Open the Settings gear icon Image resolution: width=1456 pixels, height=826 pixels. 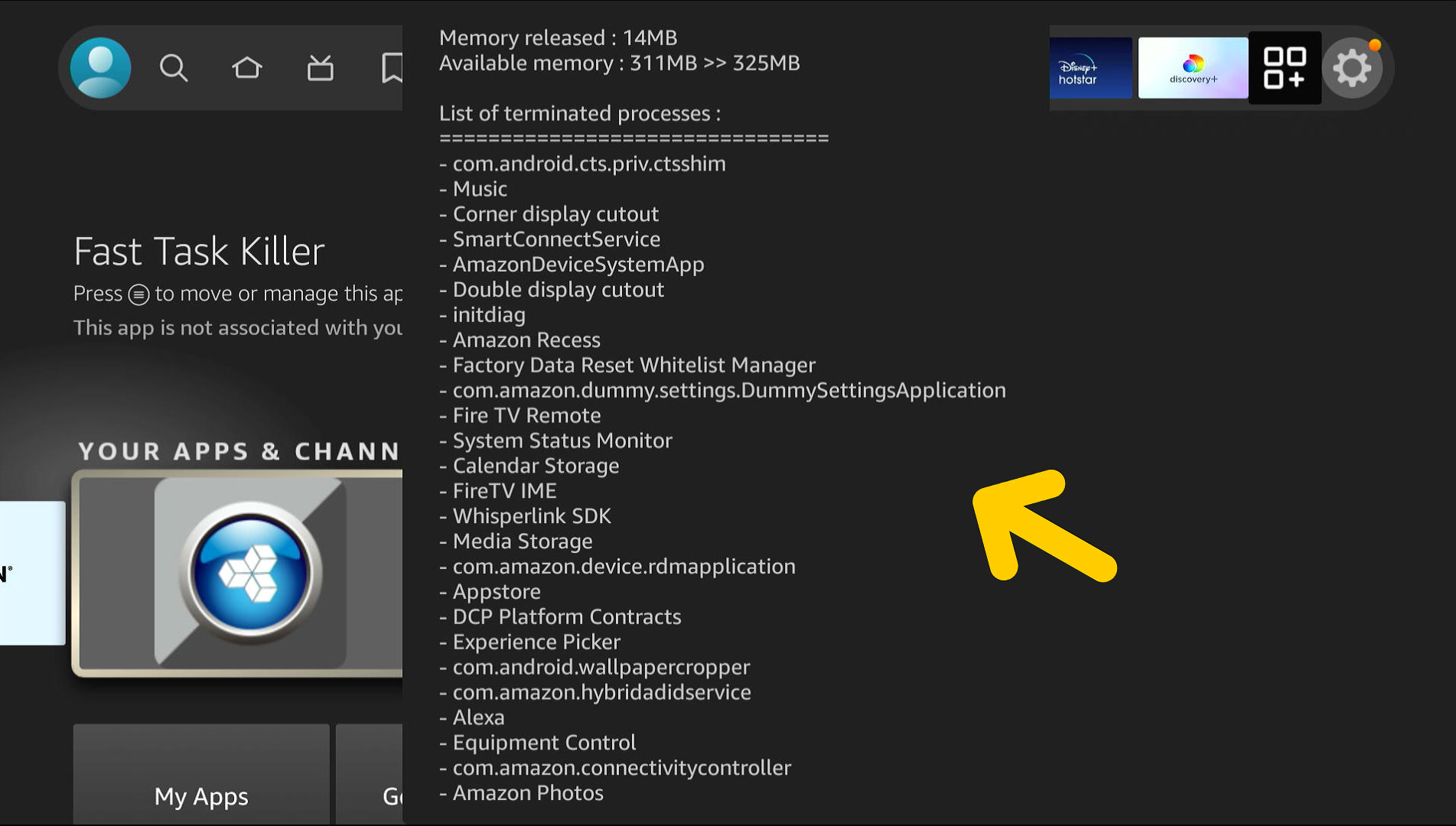pyautogui.click(x=1352, y=68)
